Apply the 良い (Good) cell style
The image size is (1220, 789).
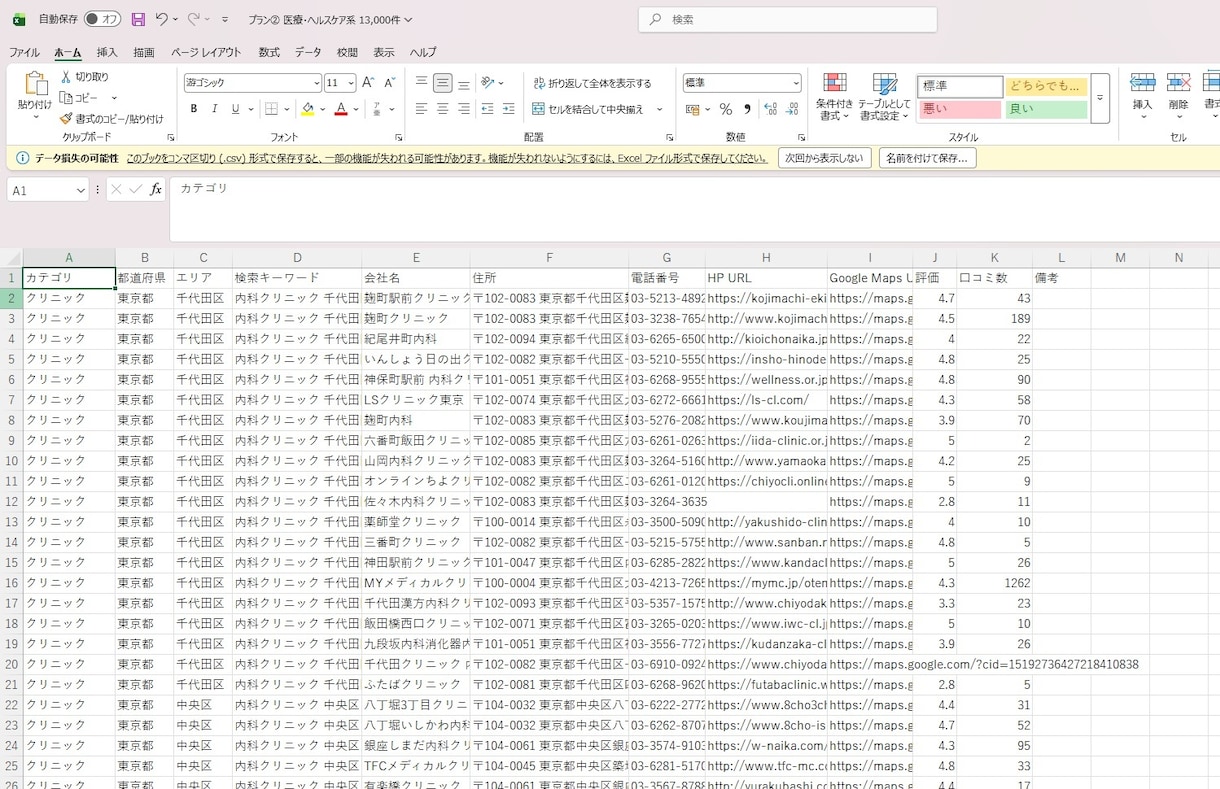pyautogui.click(x=1046, y=109)
